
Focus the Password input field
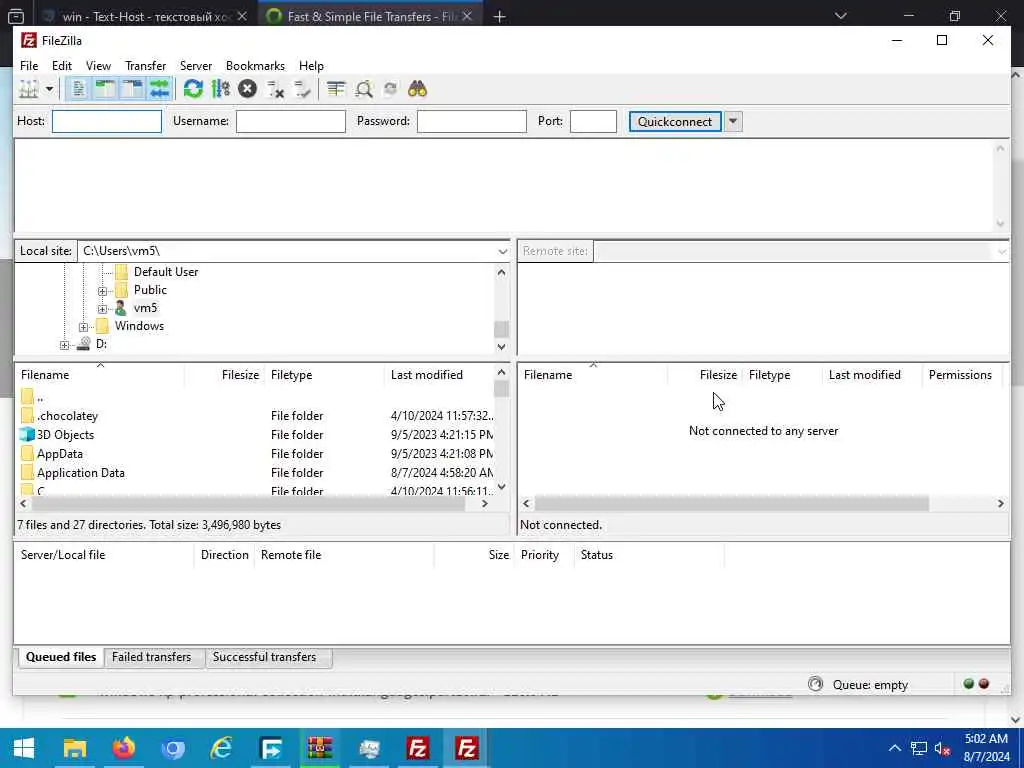pos(472,121)
